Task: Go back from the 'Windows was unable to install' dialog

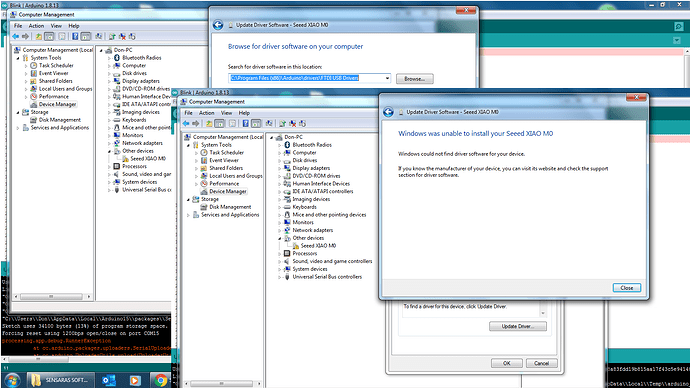Action: [x=388, y=112]
